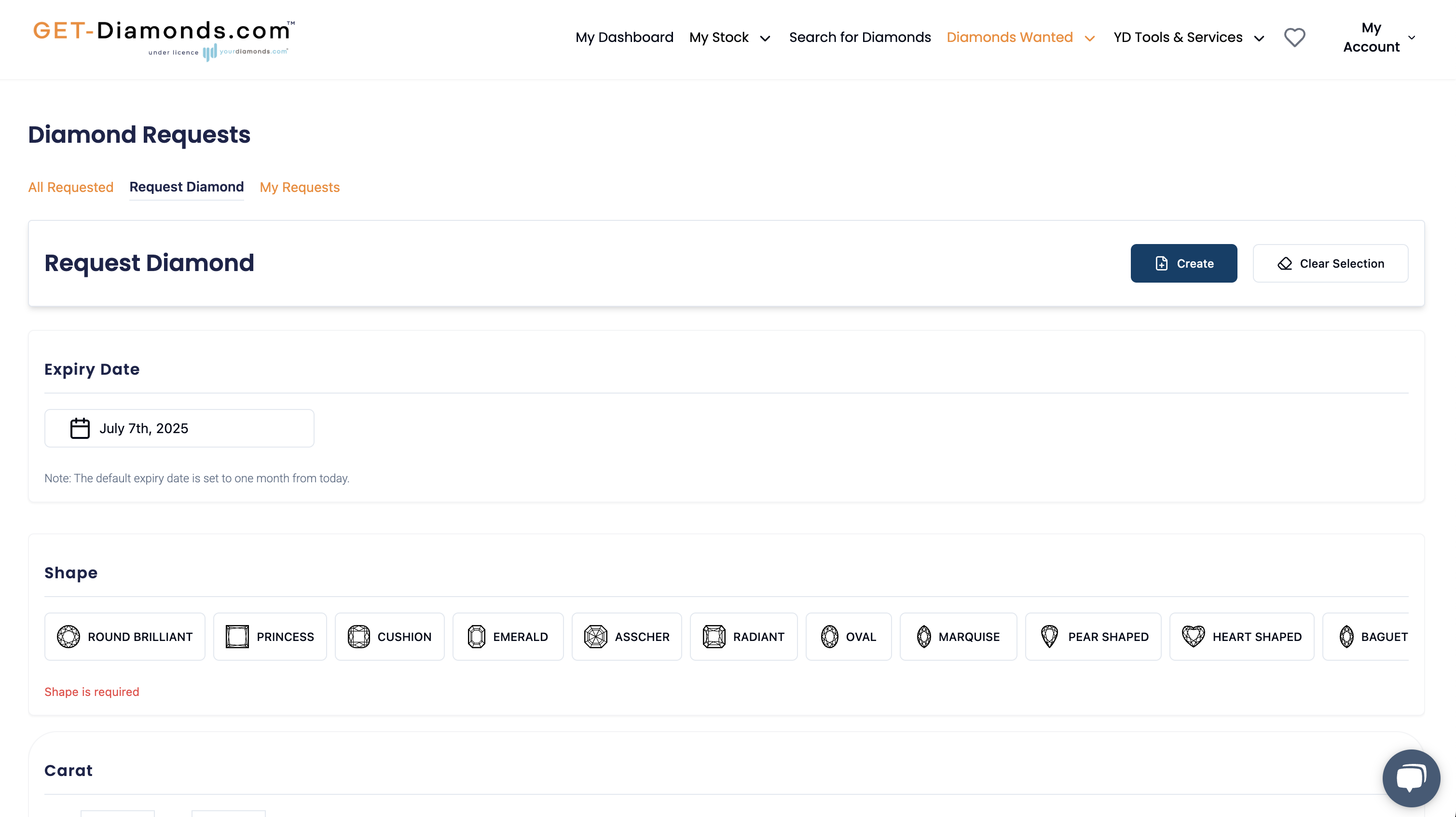
Task: Open the wishlist heart icon
Action: [1294, 37]
